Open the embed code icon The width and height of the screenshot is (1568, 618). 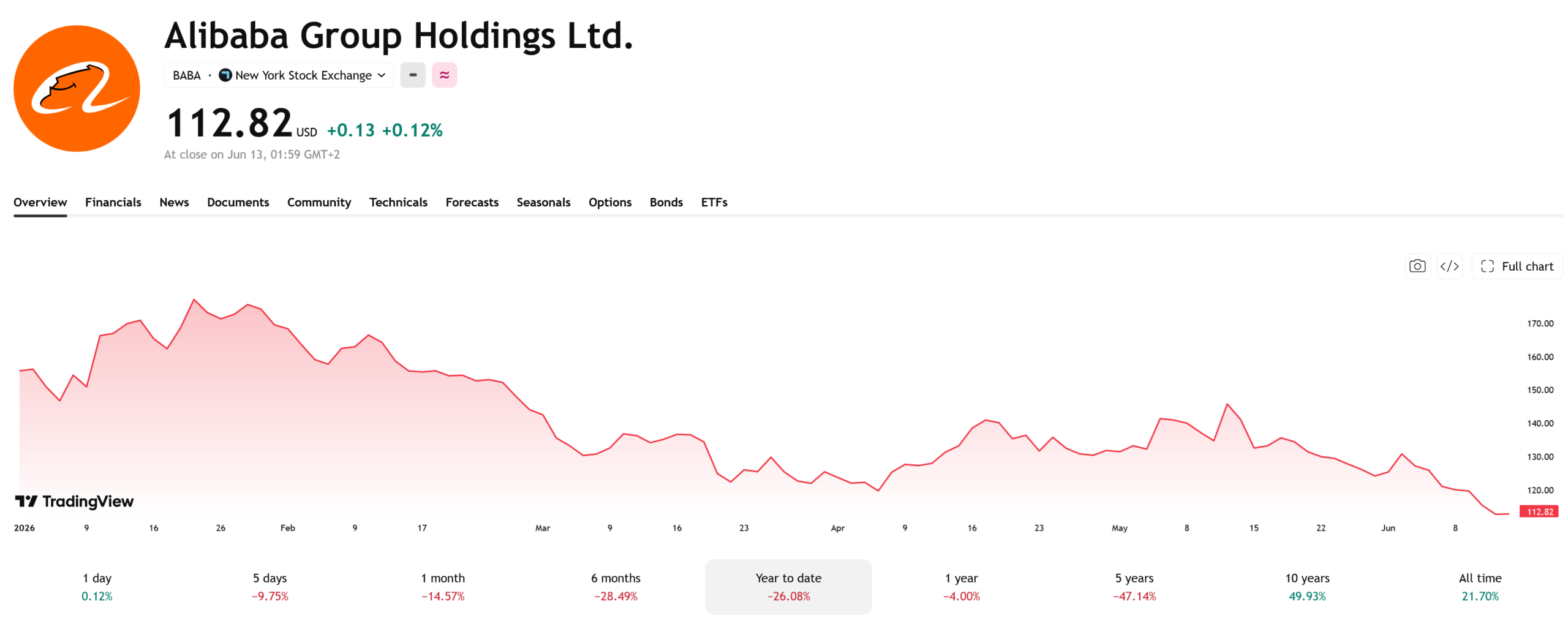pyautogui.click(x=1449, y=266)
